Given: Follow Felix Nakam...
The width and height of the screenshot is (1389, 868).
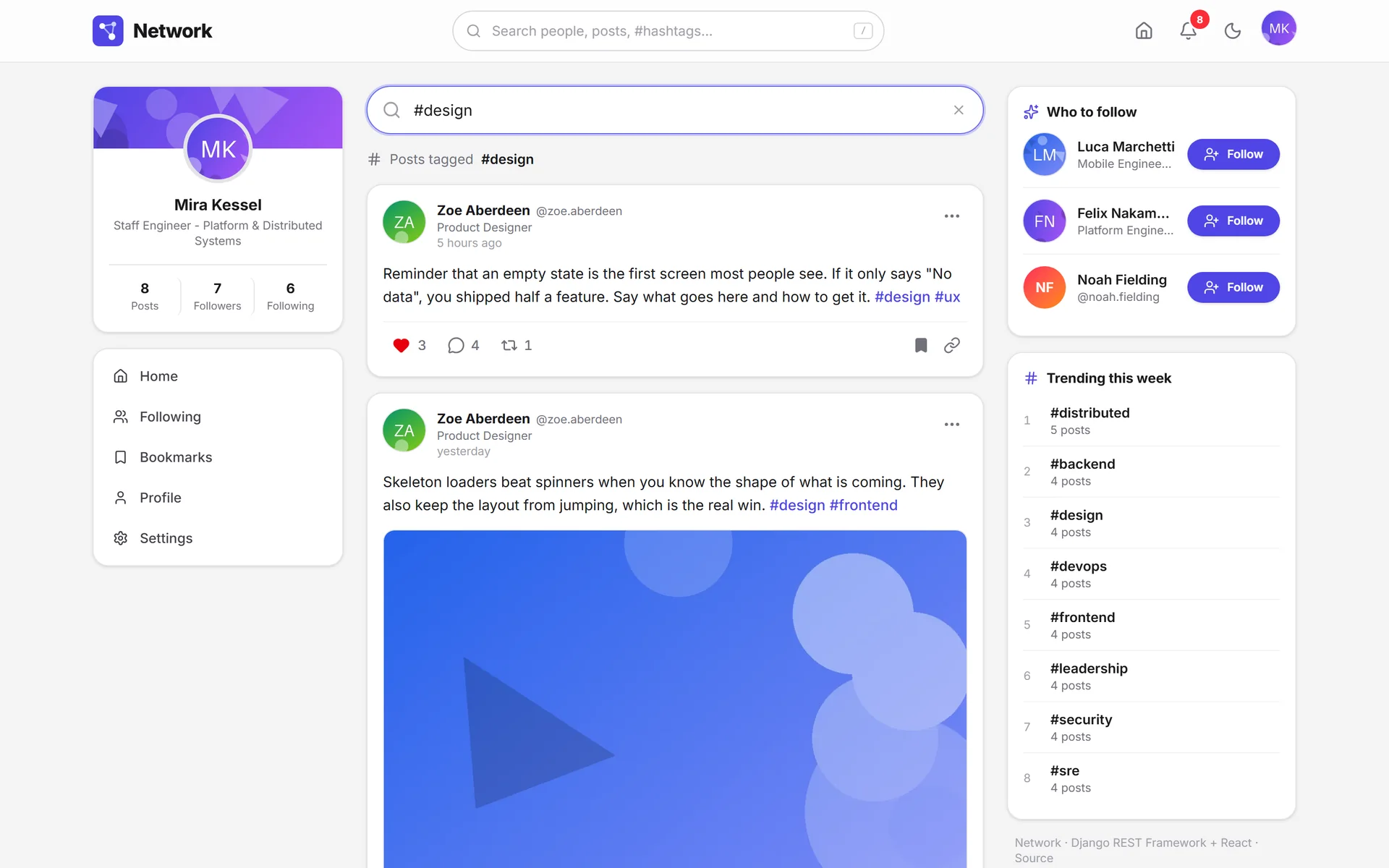Looking at the screenshot, I should click(x=1233, y=221).
